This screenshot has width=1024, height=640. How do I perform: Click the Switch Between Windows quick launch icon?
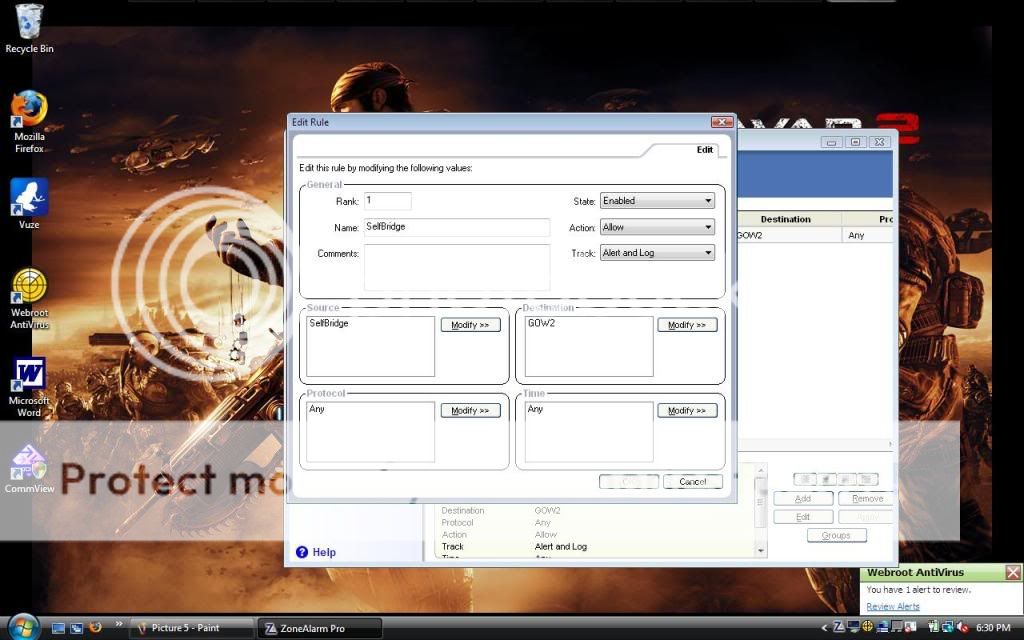[76, 628]
